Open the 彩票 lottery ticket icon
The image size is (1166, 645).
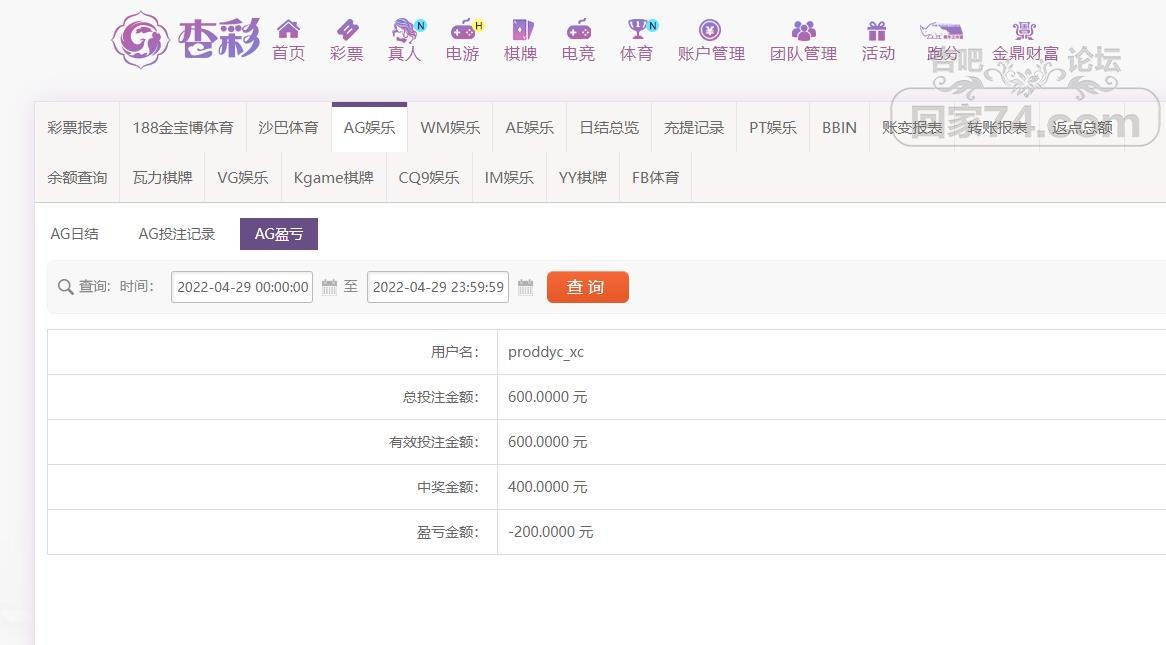coord(346,30)
